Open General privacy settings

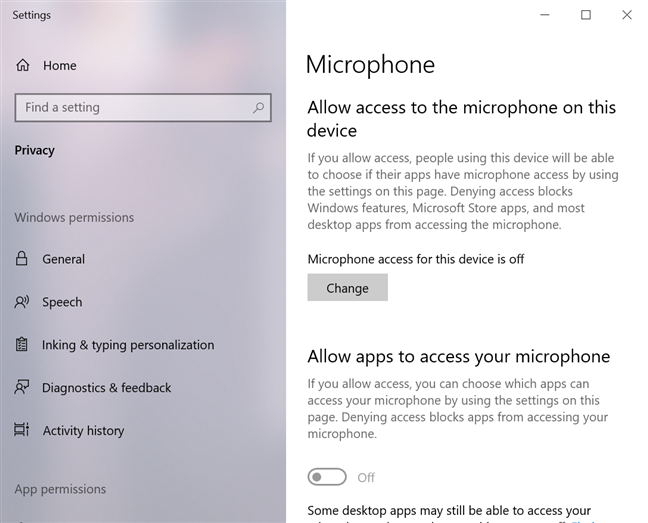64,259
